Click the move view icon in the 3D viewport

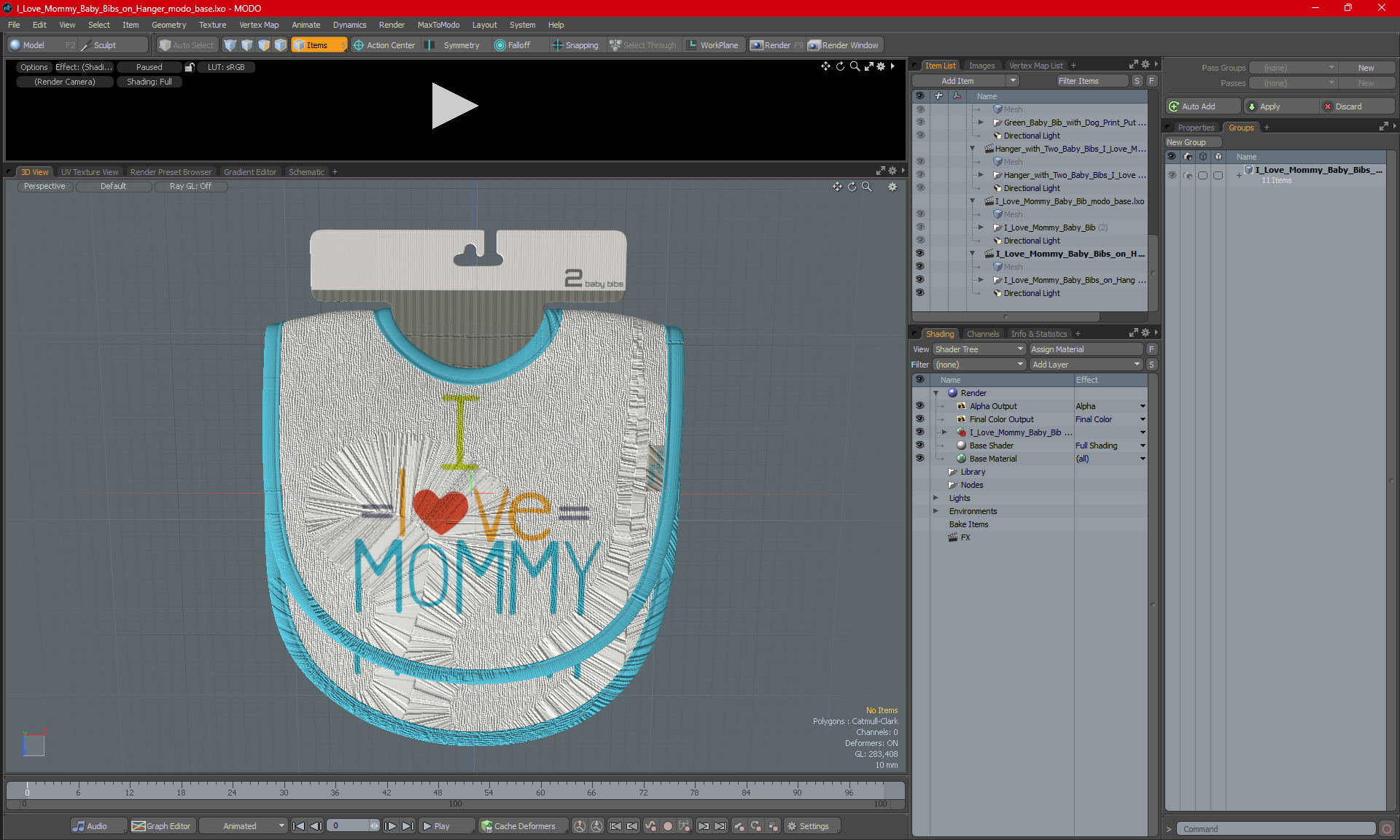(x=837, y=187)
